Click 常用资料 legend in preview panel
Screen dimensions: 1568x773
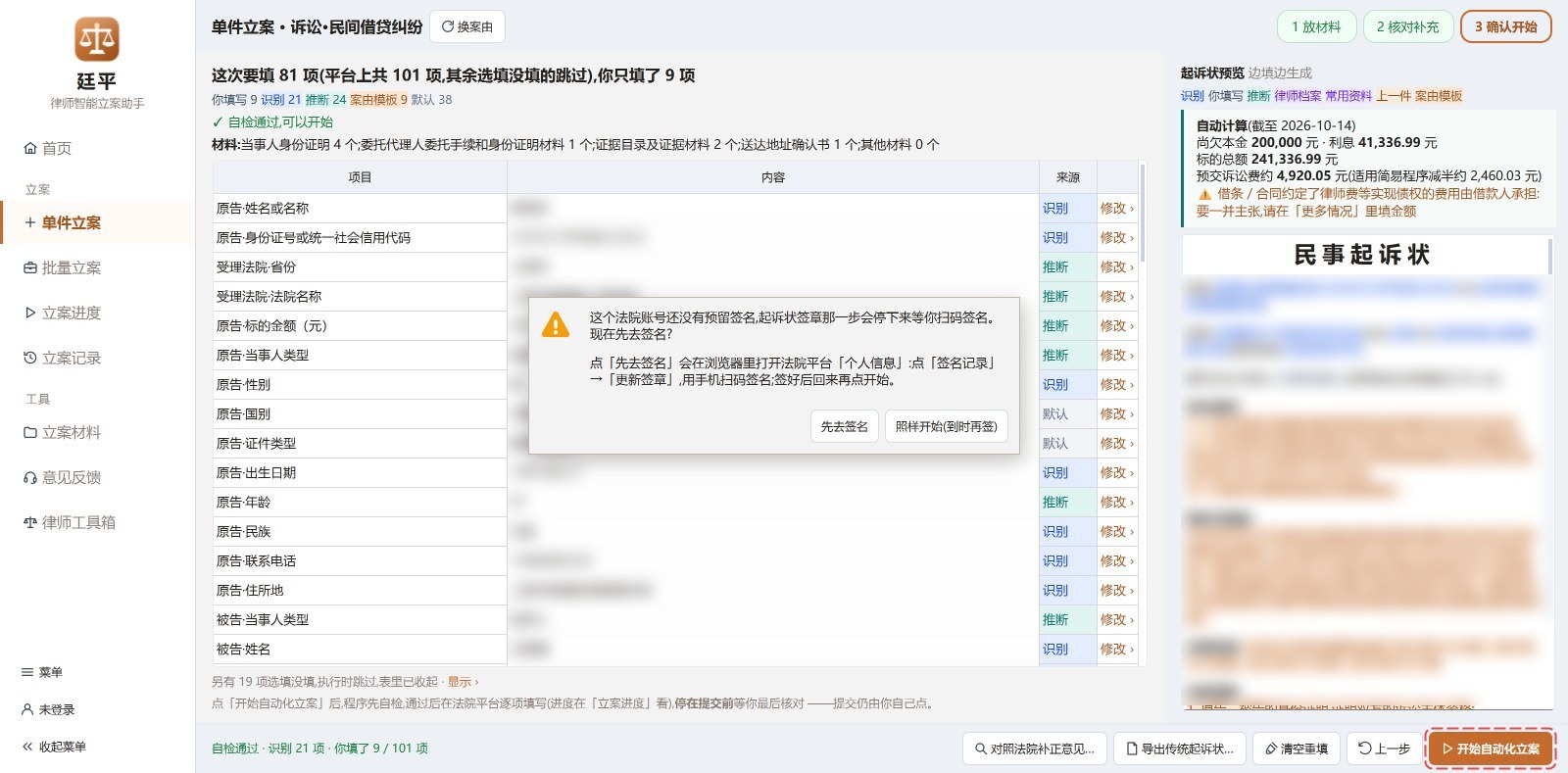pyautogui.click(x=1348, y=96)
